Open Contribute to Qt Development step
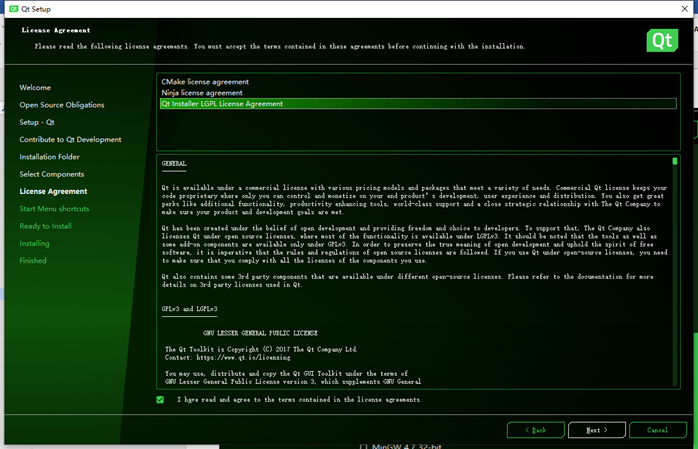Screen dimensions: 698x449 [x=70, y=140]
